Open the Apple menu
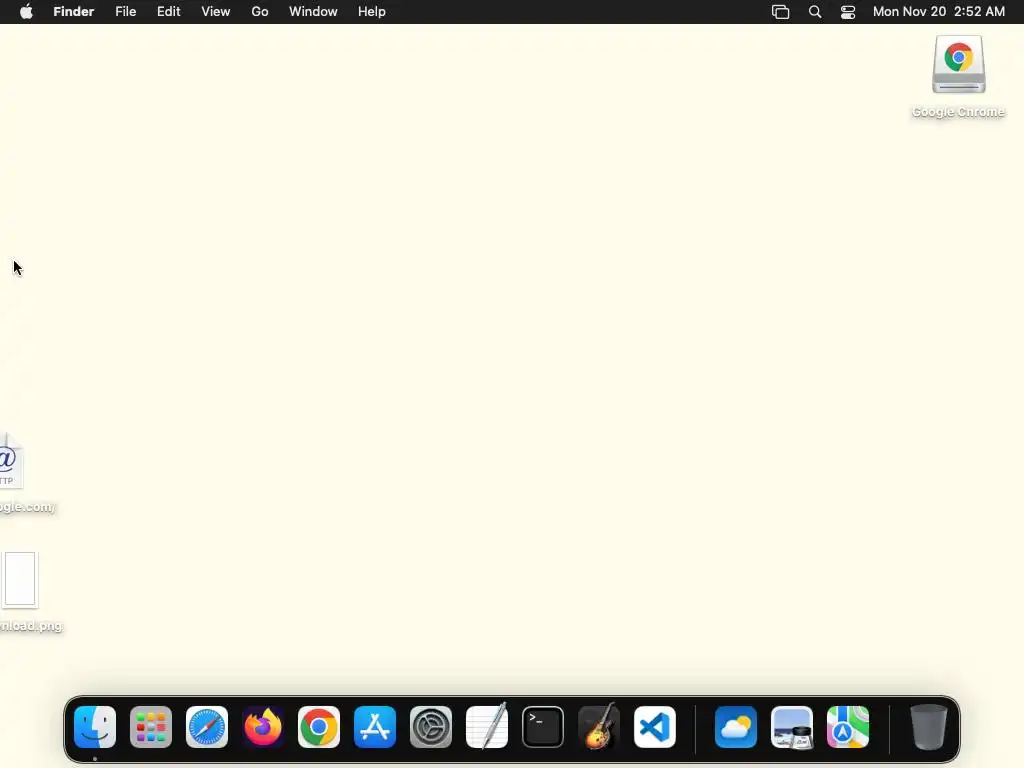This screenshot has height=768, width=1024. [x=26, y=12]
